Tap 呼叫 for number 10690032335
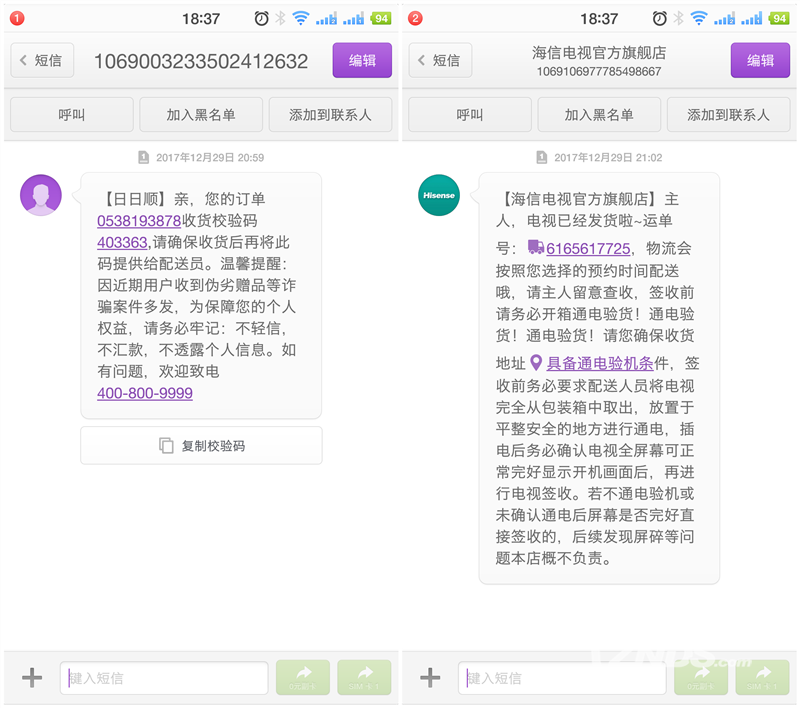Screen dimensions: 800x708 [72, 115]
